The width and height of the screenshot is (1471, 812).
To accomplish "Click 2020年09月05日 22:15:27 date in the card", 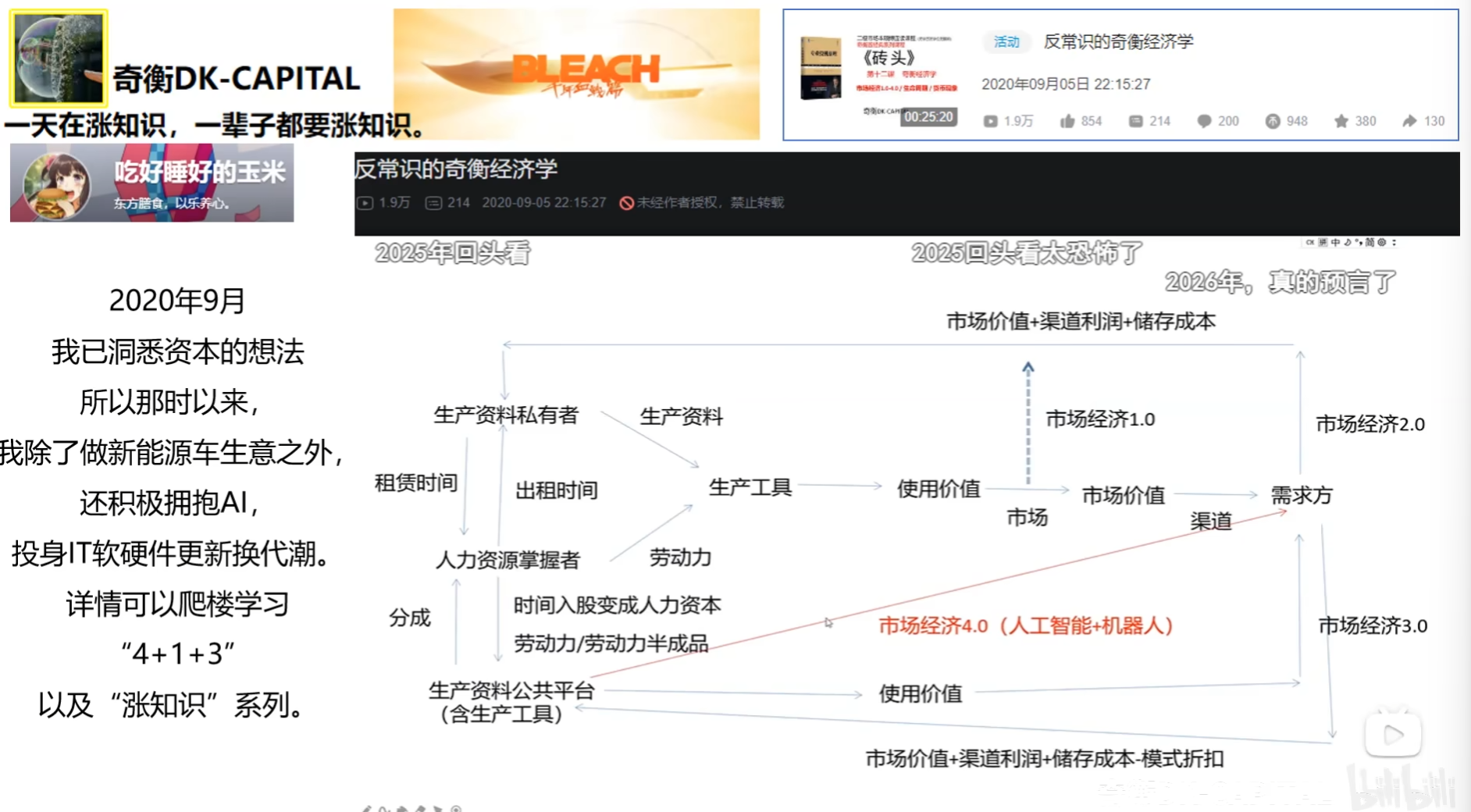I will [x=1066, y=84].
